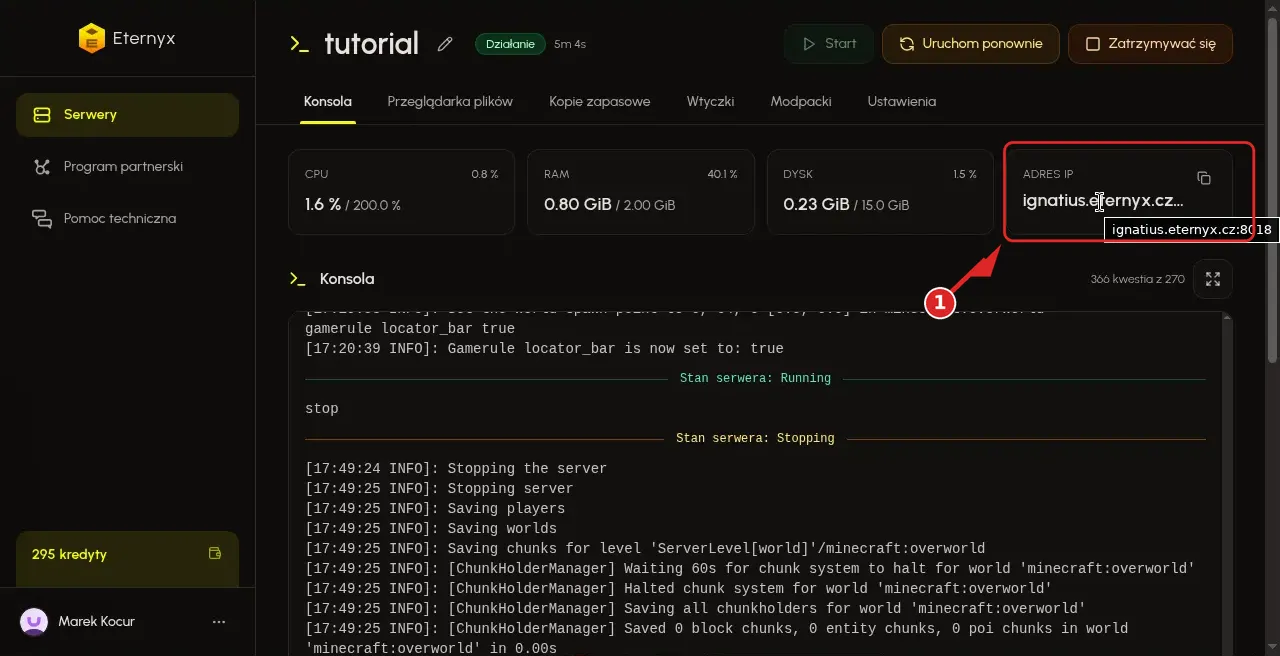Click Zatrzymywać się stop button
The image size is (1280, 656).
point(1150,44)
